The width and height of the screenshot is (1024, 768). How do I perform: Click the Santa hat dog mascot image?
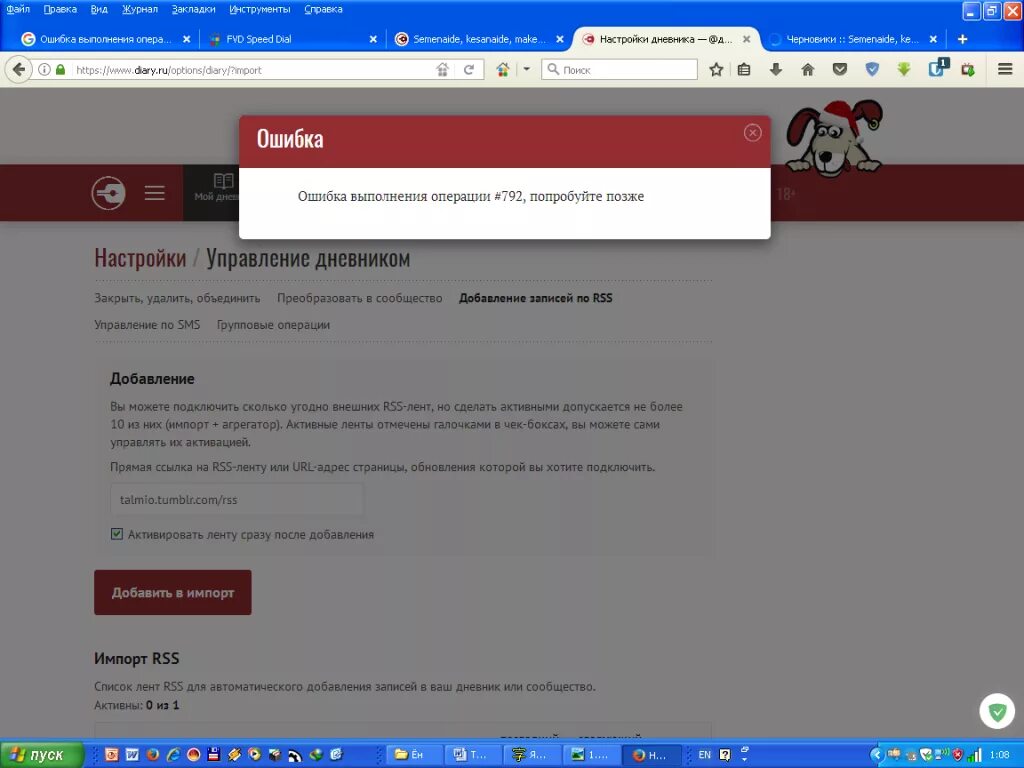coord(833,139)
